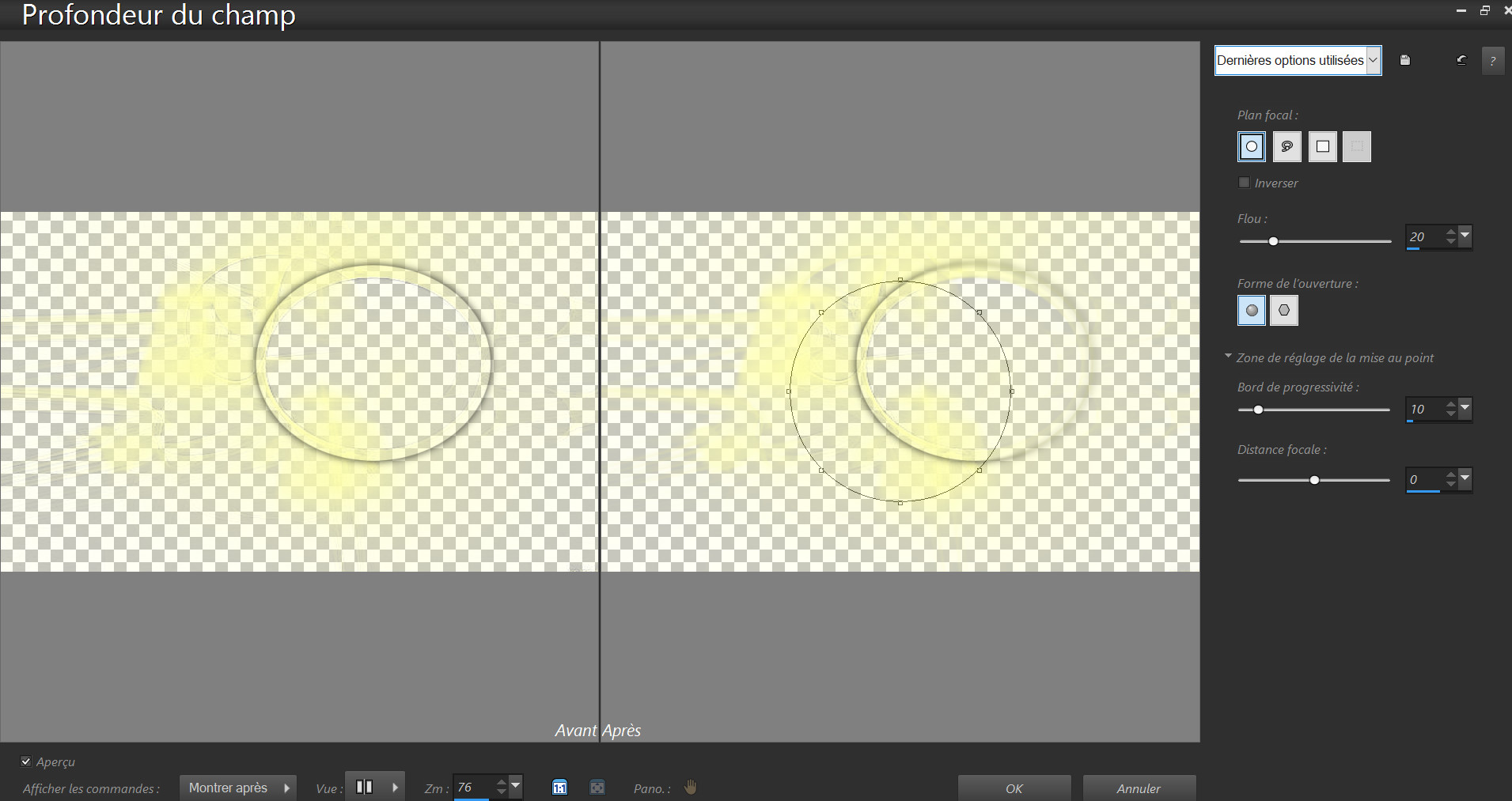The height and width of the screenshot is (801, 1512).
Task: Select the circular focal plane tool
Action: (1251, 146)
